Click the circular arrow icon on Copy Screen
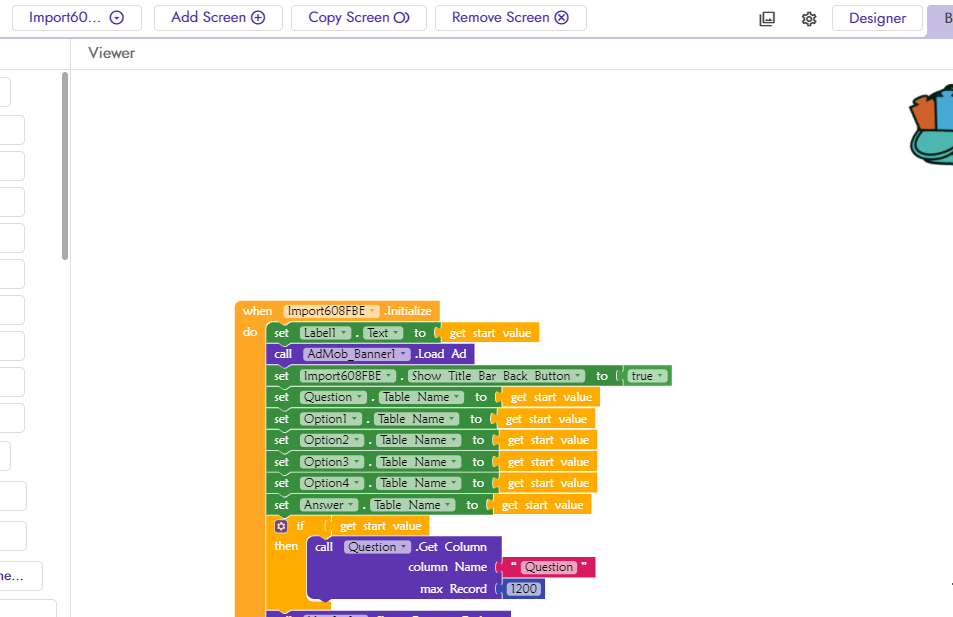The width and height of the screenshot is (953, 617). pos(400,17)
